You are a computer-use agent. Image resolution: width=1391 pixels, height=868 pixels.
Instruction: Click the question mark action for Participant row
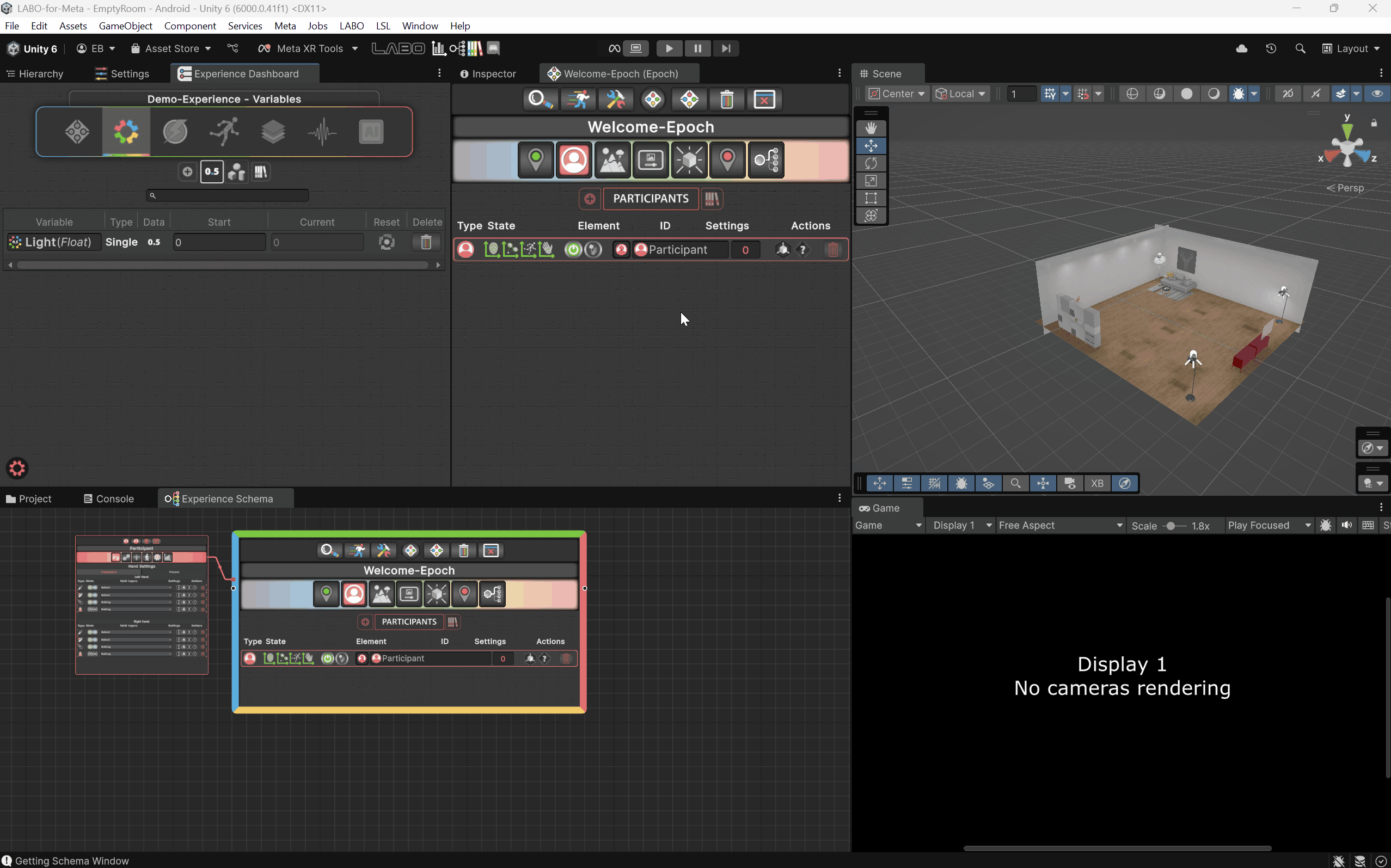tap(803, 250)
